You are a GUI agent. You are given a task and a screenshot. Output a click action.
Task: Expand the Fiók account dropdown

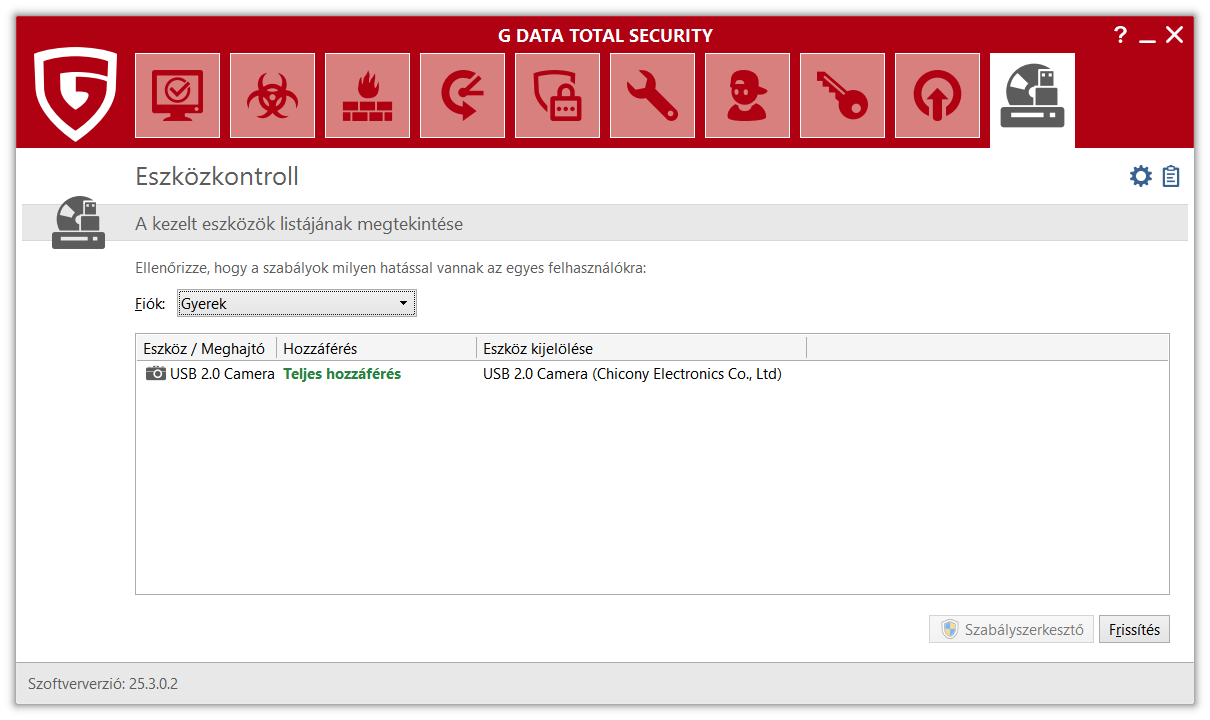[296, 303]
